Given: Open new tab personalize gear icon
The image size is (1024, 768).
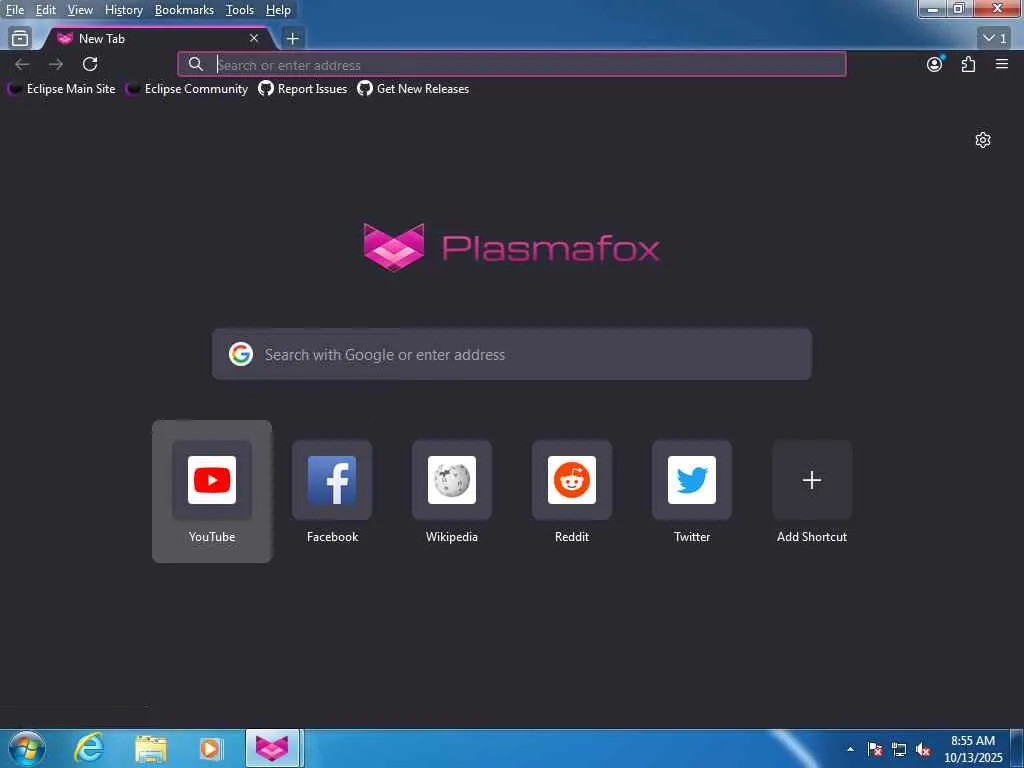Looking at the screenshot, I should click(983, 140).
